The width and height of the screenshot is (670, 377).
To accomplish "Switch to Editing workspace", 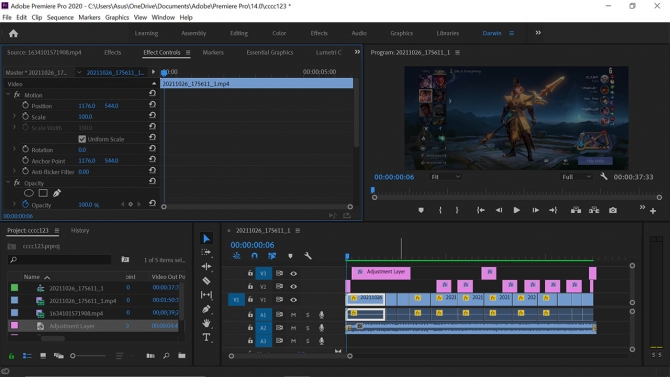I will pos(239,33).
